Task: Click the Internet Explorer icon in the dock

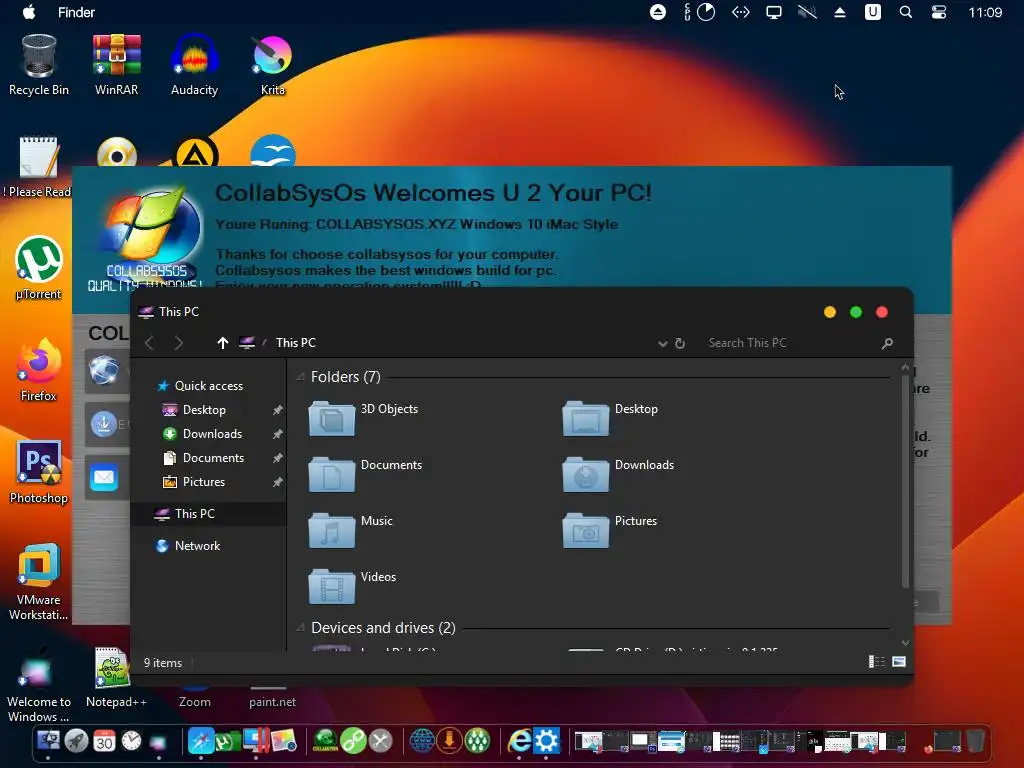Action: point(519,741)
